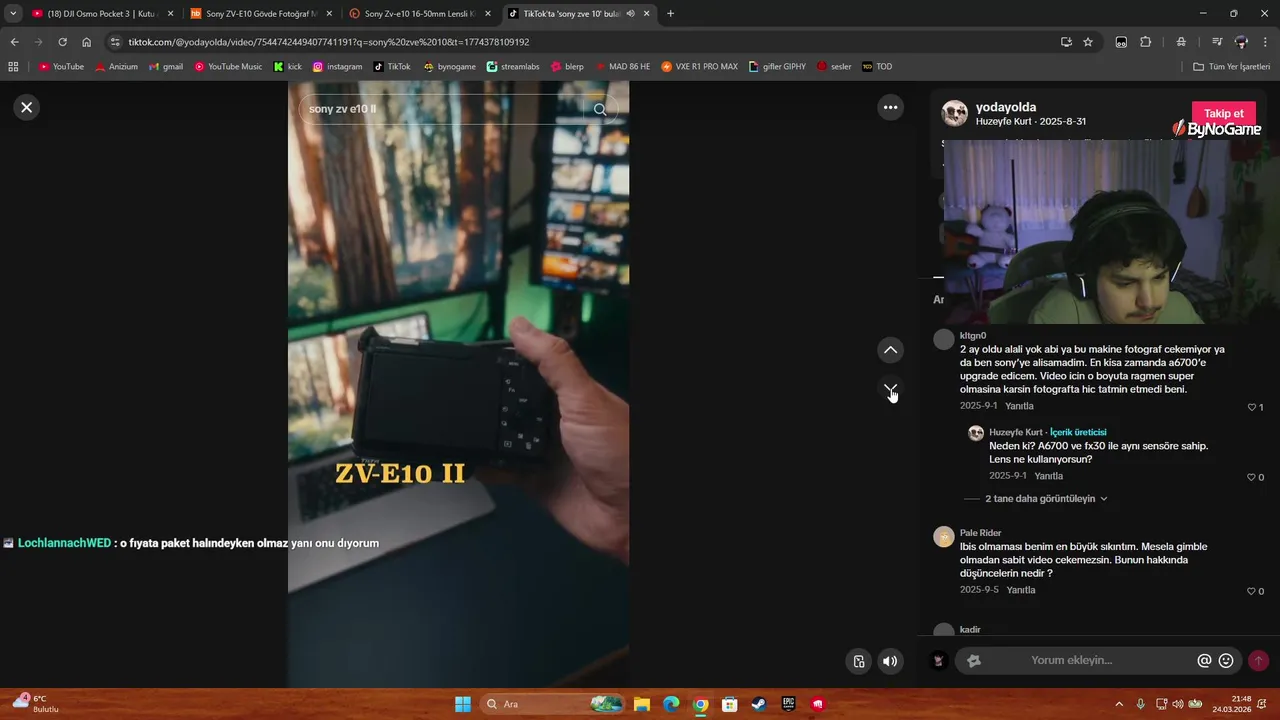1280x720 pixels.
Task: Click the tiktok.com address bar
Action: pos(580,42)
